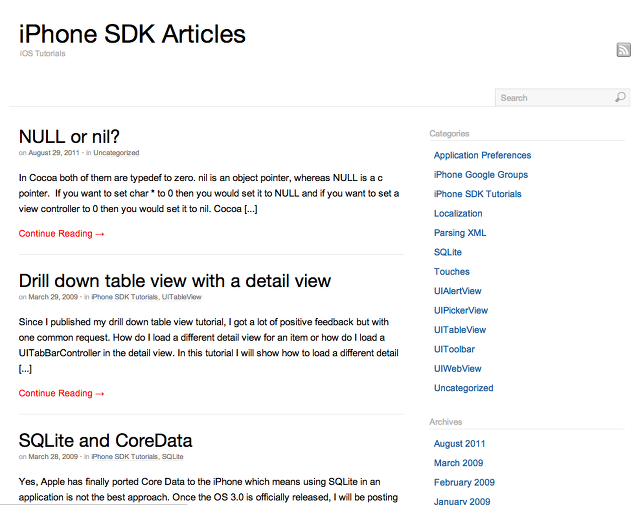The image size is (640, 505).
Task: Open Touches category
Action: (452, 271)
